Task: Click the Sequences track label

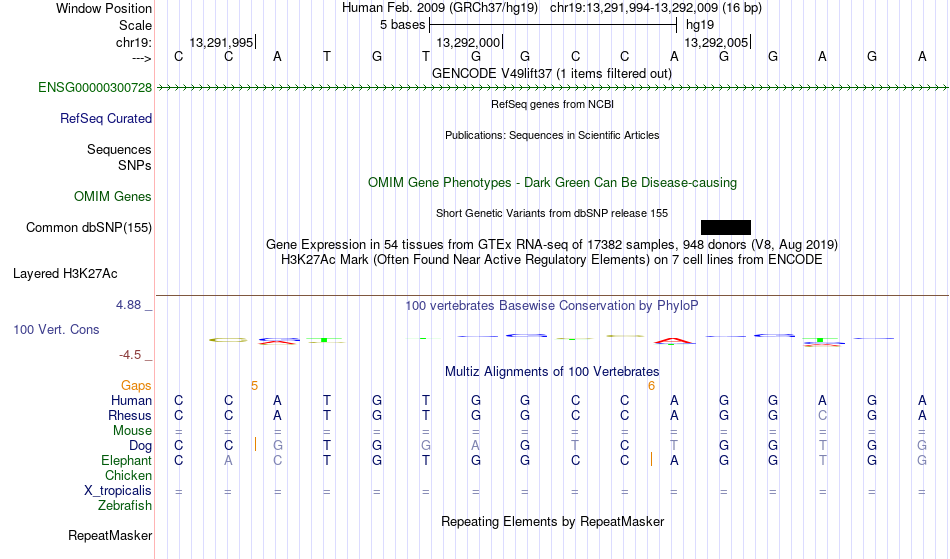Action: click(119, 150)
